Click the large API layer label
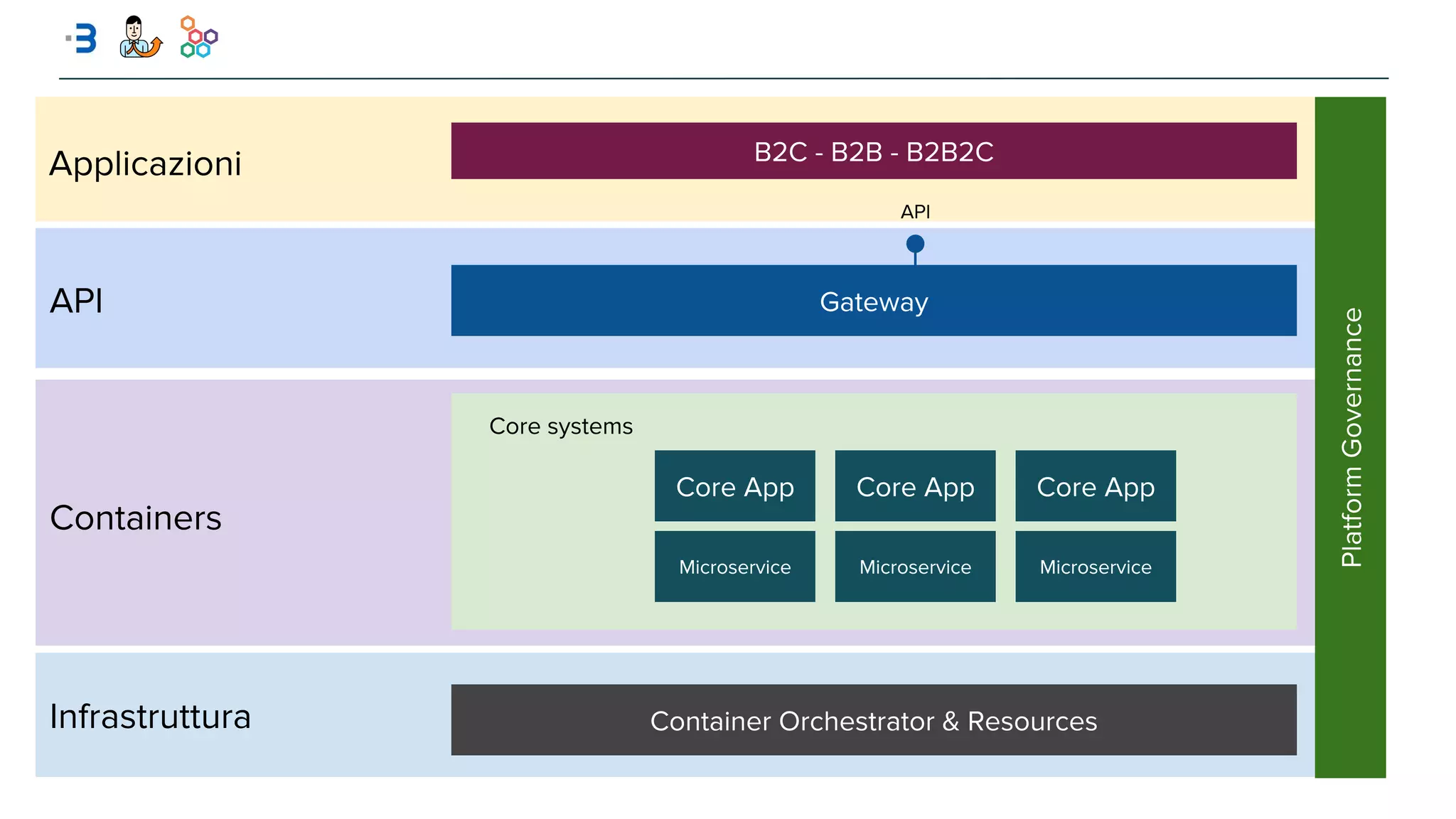The height and width of the screenshot is (819, 1456). point(77,301)
